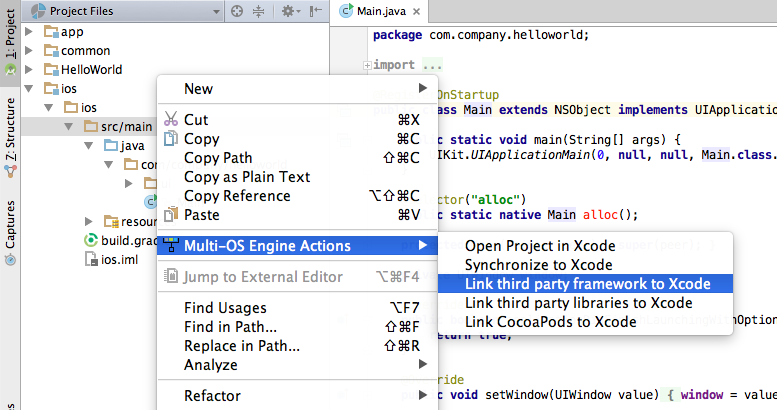Choose Link CocoaPods to Xcode
The height and width of the screenshot is (410, 777).
click(585, 322)
